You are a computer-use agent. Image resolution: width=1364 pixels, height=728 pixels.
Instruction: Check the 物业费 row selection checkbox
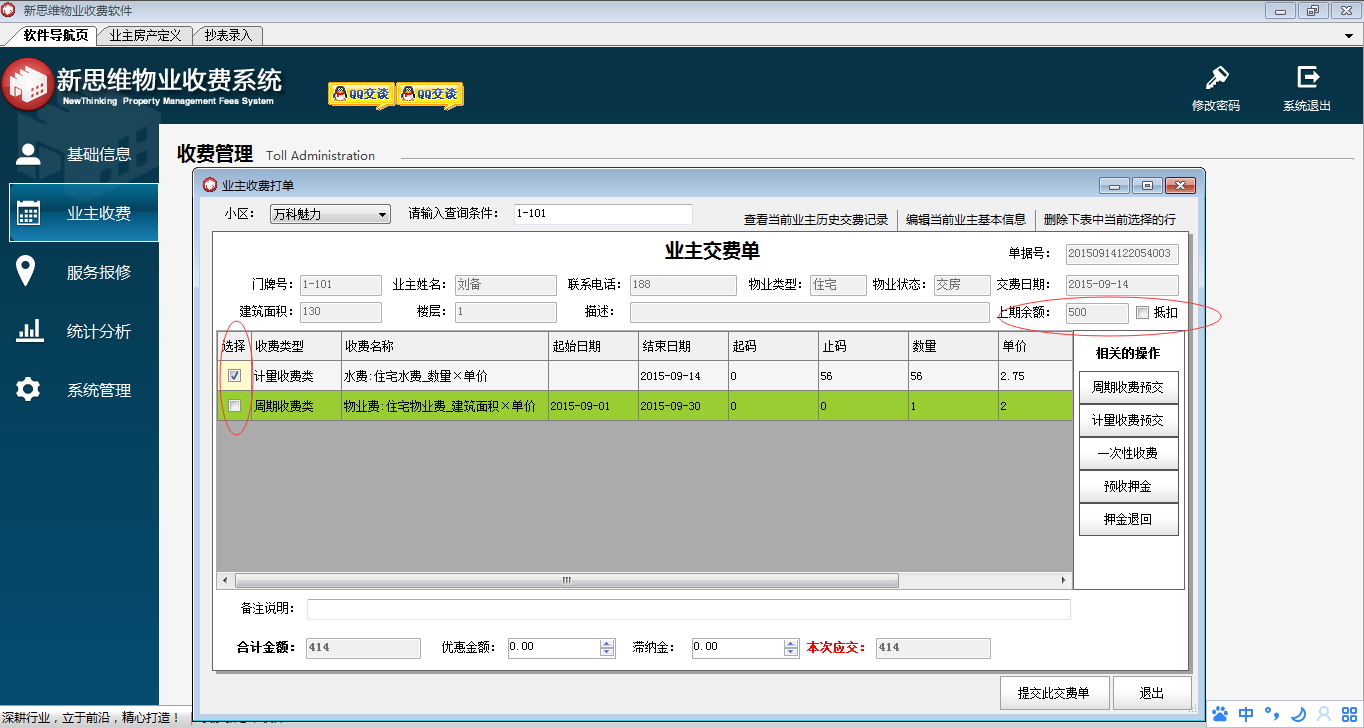(x=235, y=405)
